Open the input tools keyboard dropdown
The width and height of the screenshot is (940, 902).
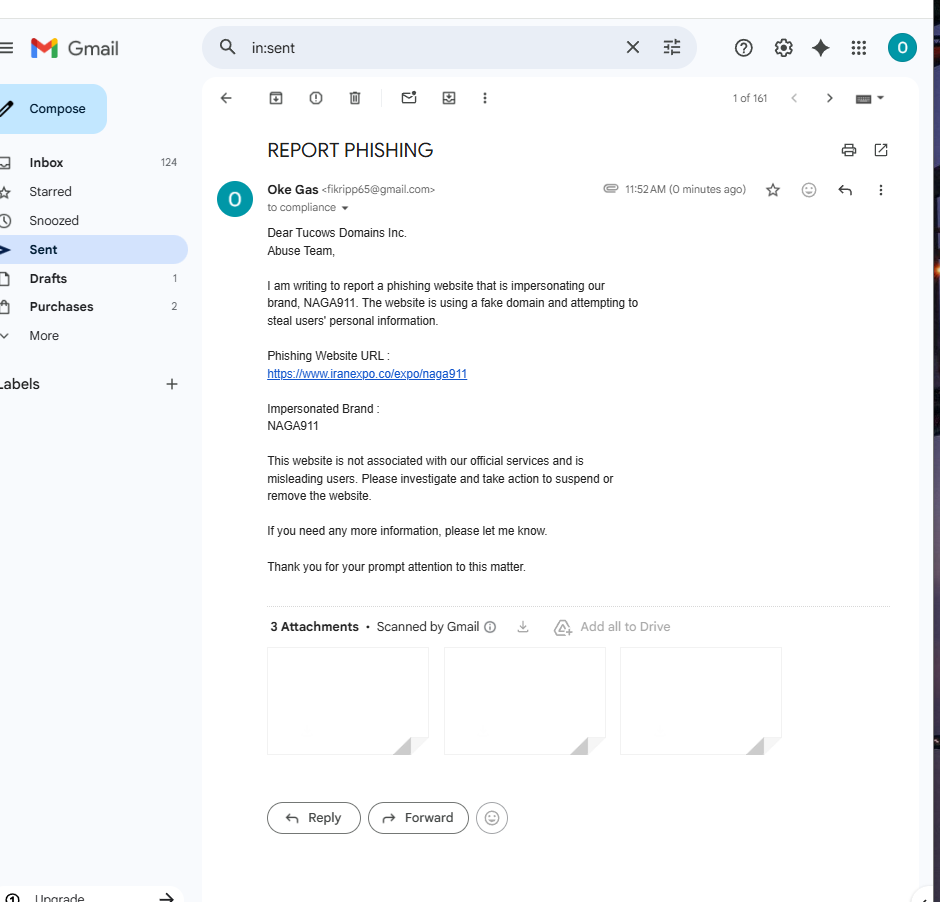(x=869, y=98)
